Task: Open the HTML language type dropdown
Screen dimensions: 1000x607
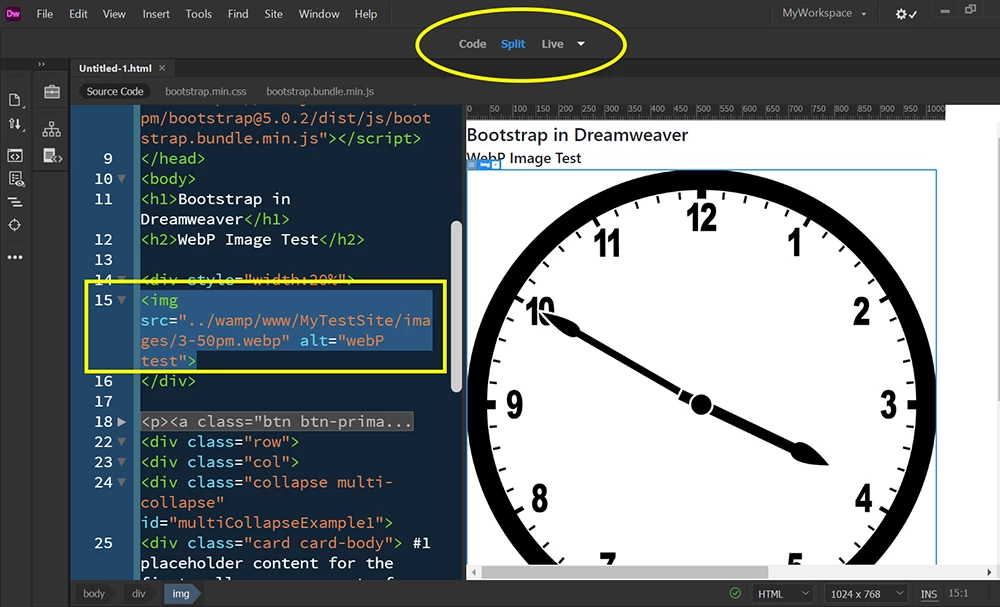Action: (x=784, y=594)
